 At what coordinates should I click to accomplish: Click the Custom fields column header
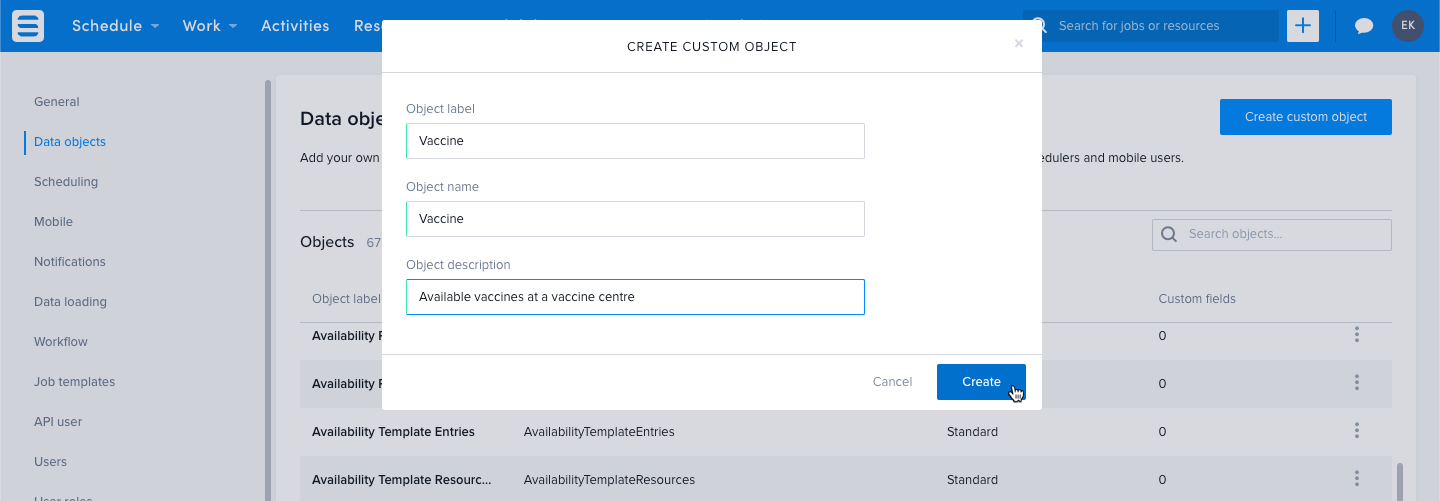click(1197, 299)
